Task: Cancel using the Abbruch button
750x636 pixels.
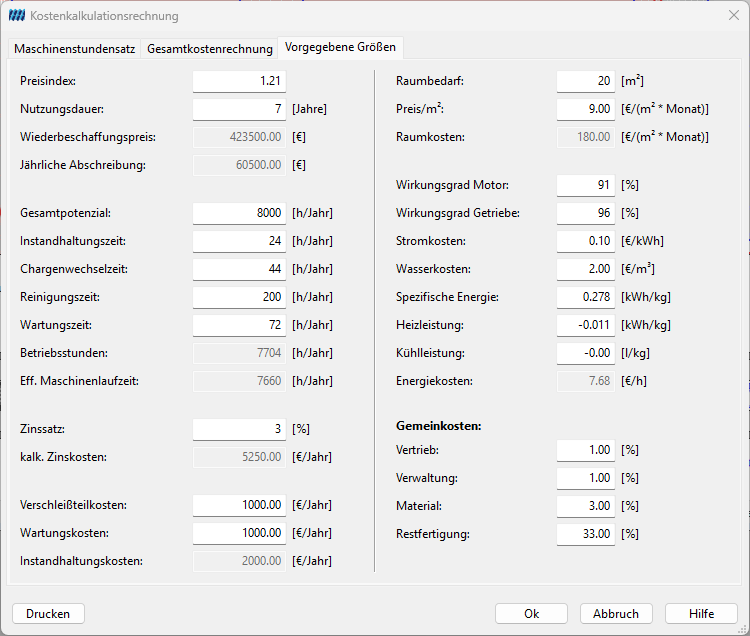Action: [x=616, y=614]
